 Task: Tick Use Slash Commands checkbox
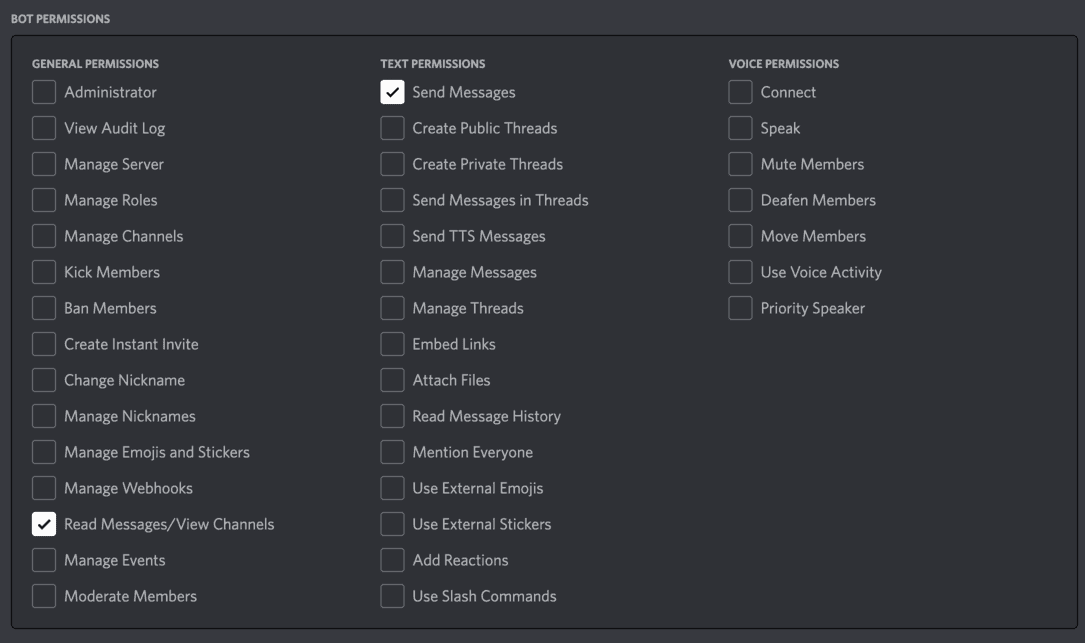392,596
